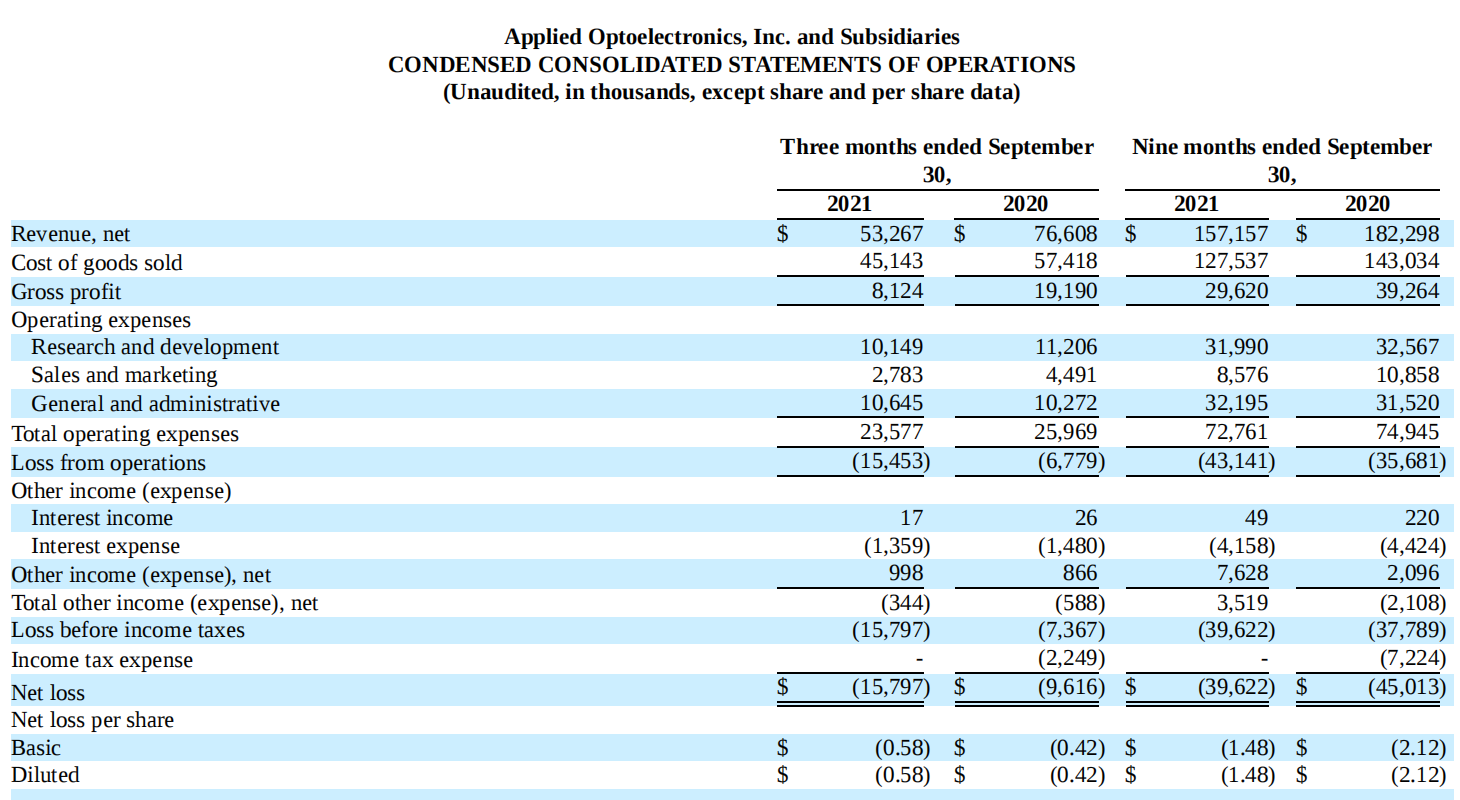Image resolution: width=1460 pixels, height=800 pixels.
Task: Click the "Unaudited, in thousands" subtitle line
Action: point(731,93)
